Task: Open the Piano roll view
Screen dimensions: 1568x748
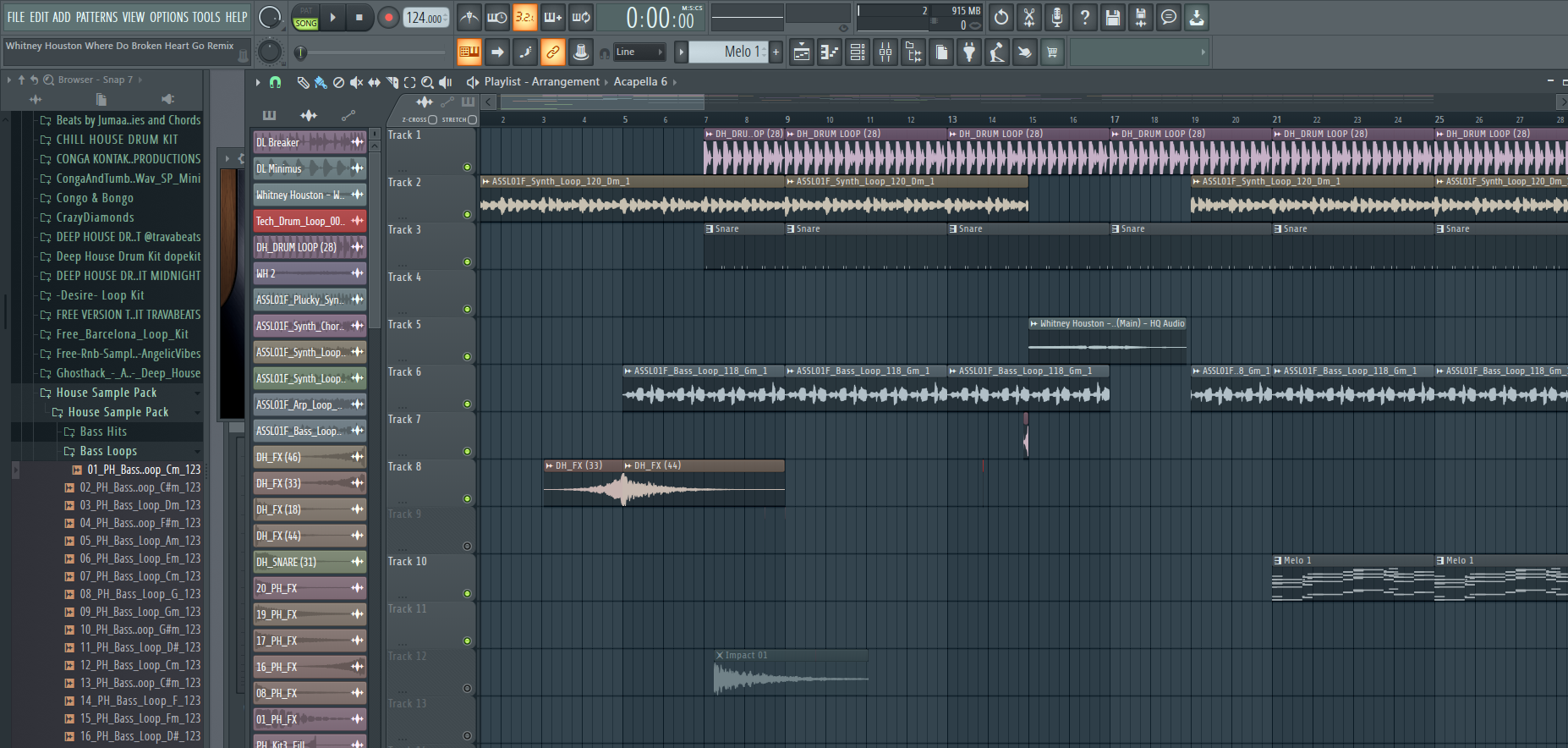Action: [830, 52]
